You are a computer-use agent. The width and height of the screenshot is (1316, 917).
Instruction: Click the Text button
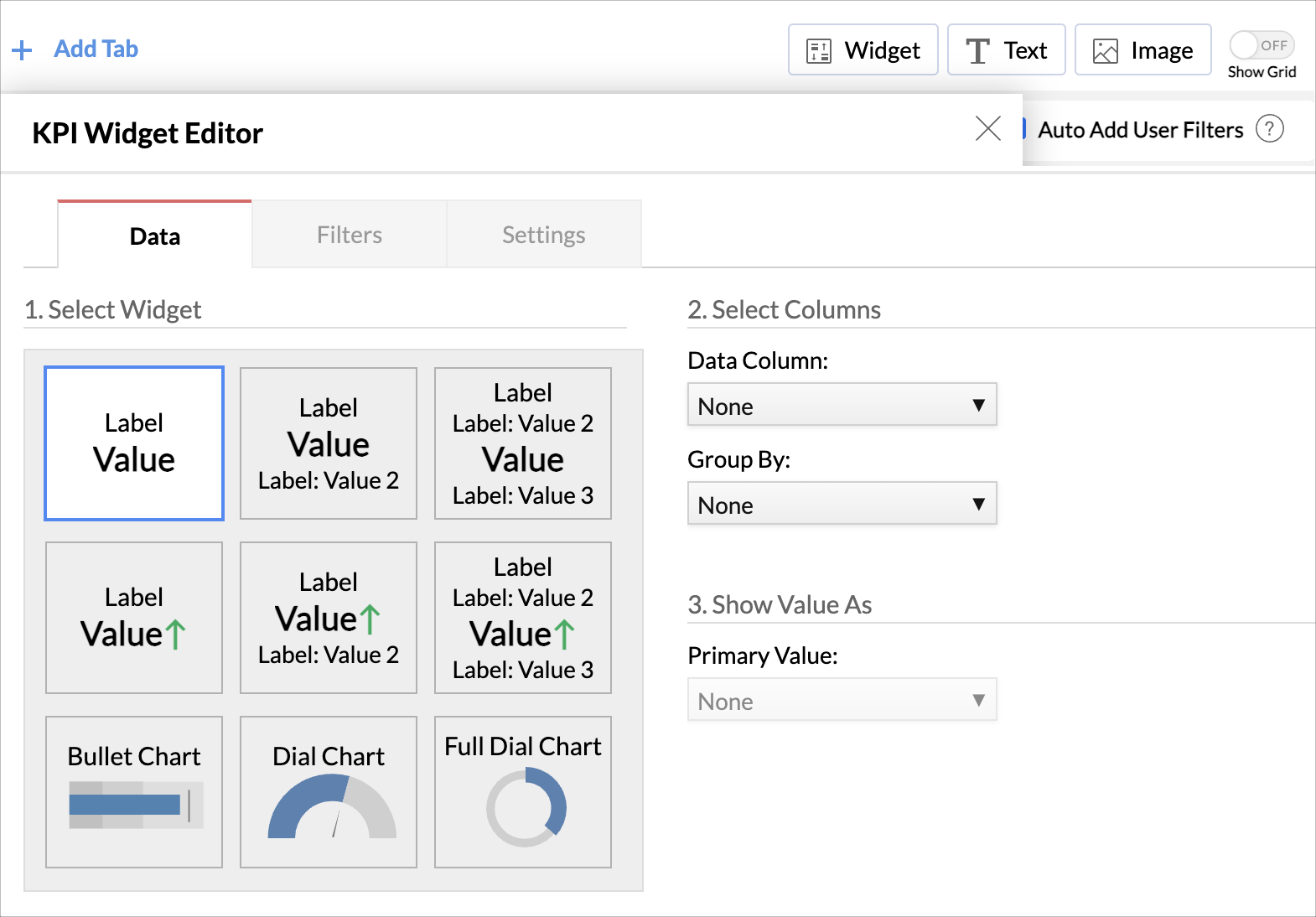[x=1006, y=50]
